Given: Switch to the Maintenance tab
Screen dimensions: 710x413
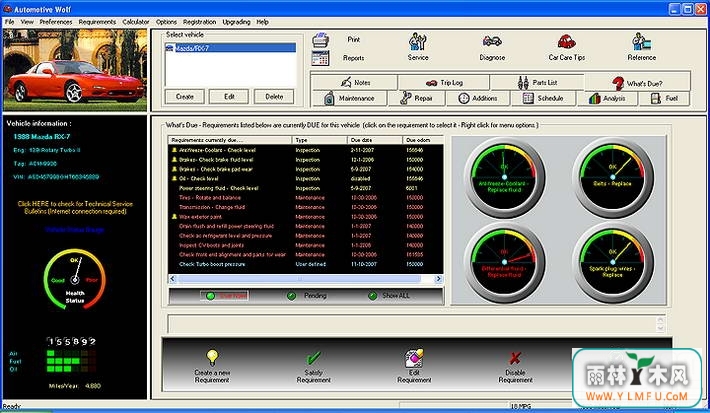Looking at the screenshot, I should pyautogui.click(x=349, y=98).
